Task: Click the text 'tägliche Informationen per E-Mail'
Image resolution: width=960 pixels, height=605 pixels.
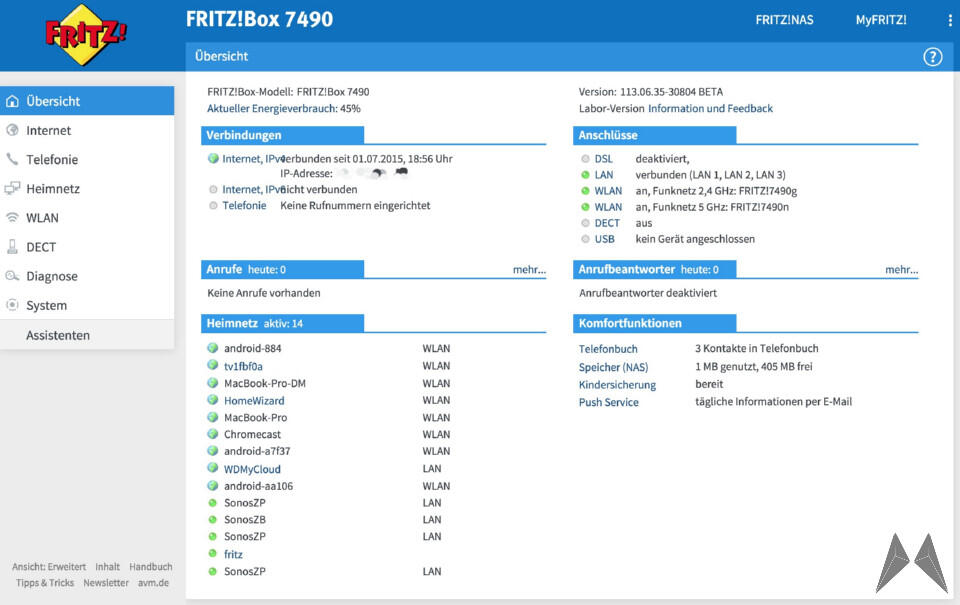Action: 773,402
